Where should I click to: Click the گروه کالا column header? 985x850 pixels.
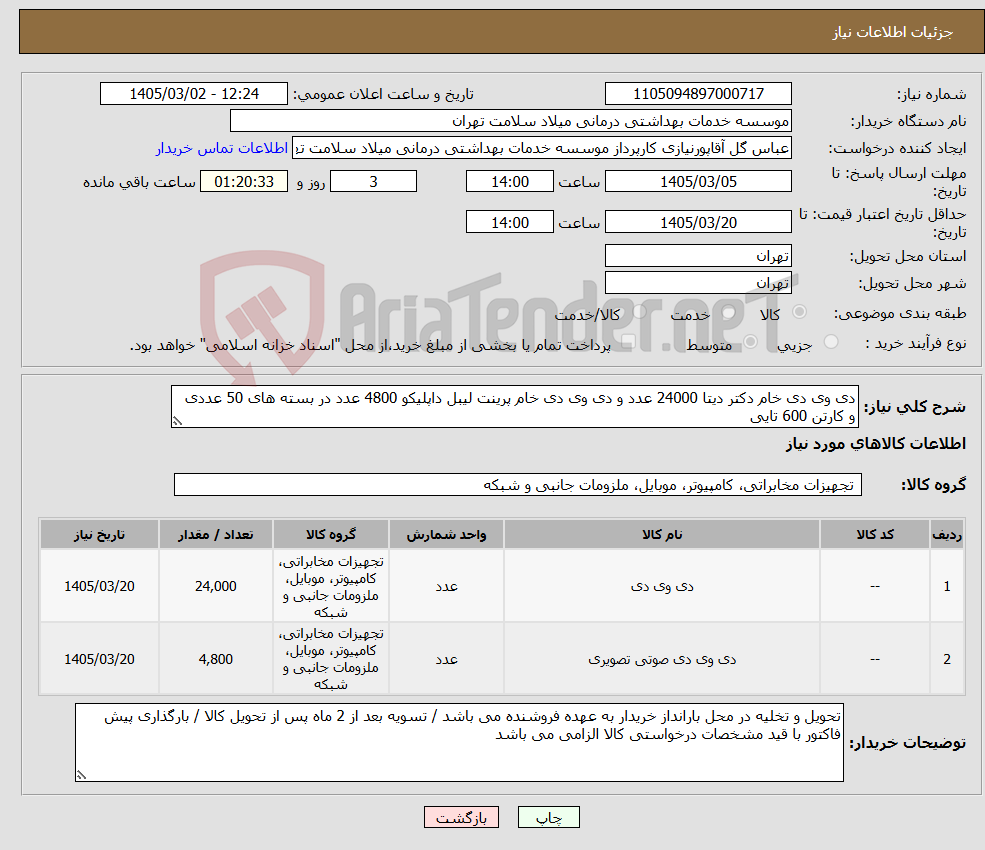pos(330,534)
